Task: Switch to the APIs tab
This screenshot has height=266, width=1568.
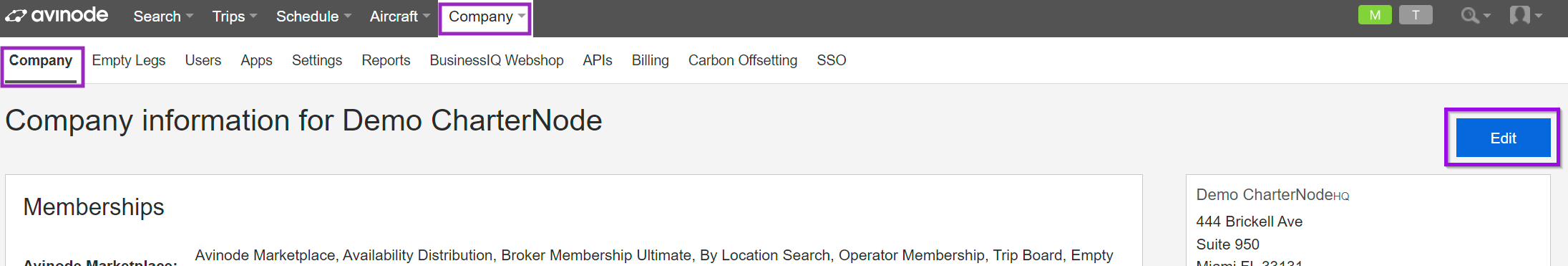Action: click(598, 60)
